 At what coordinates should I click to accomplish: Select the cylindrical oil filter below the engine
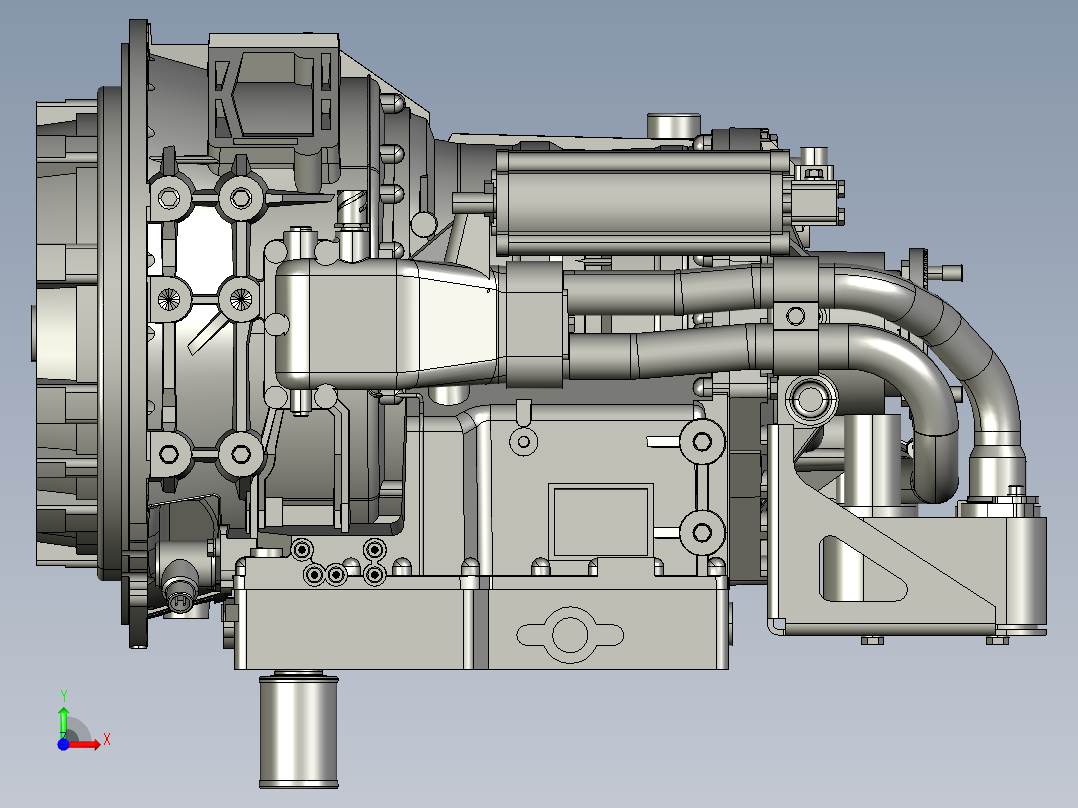[x=298, y=730]
